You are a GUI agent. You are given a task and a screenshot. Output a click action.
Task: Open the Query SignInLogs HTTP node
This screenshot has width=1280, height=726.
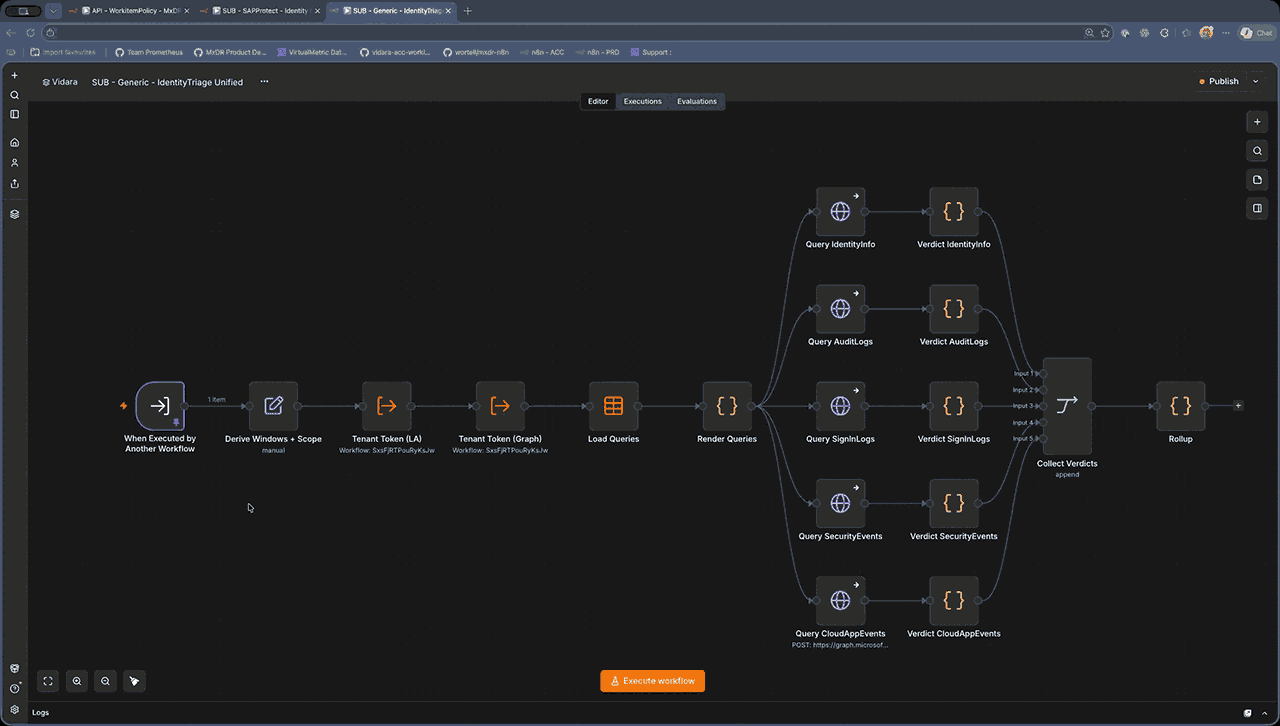click(840, 406)
